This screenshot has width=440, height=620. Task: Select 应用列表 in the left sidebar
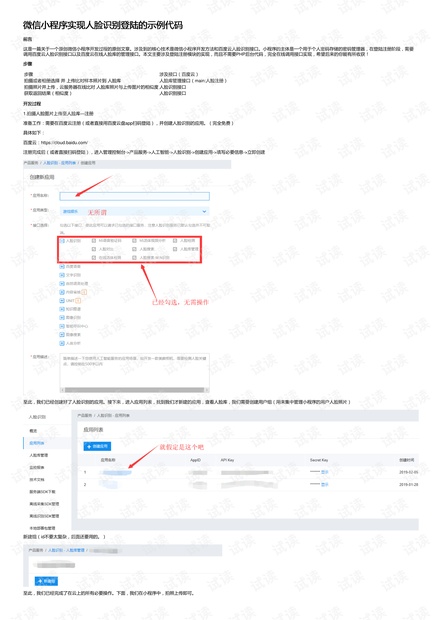pos(37,443)
